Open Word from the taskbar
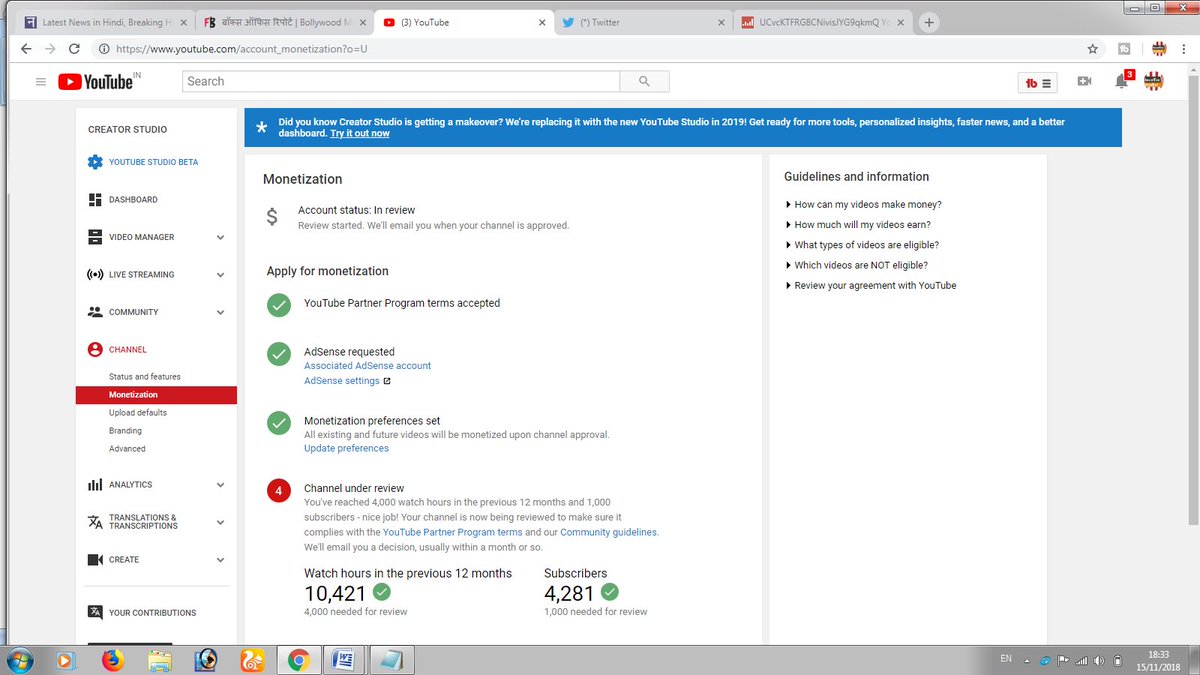Viewport: 1200px width, 675px height. click(x=343, y=660)
